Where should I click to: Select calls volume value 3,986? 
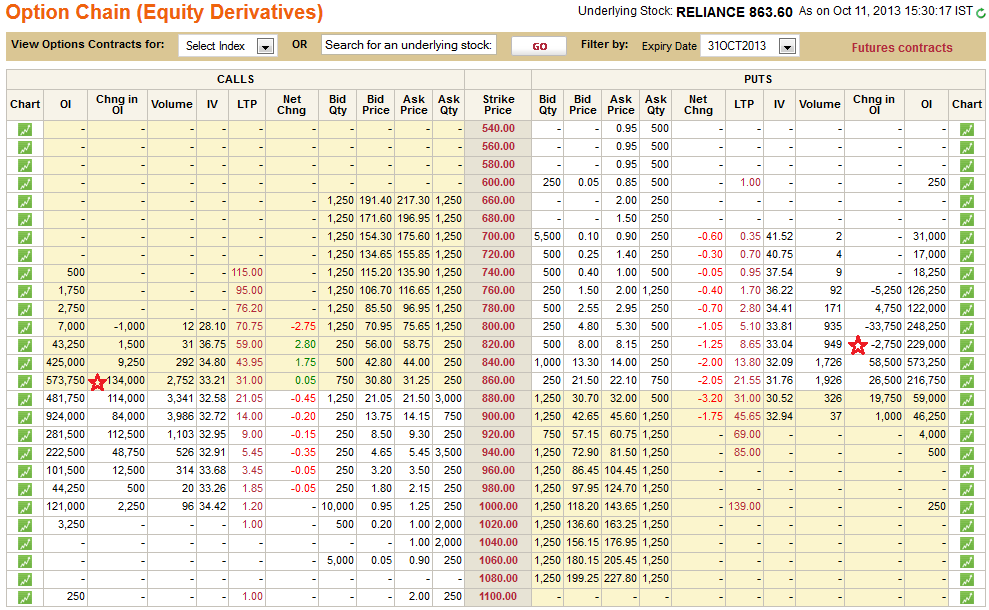(x=181, y=416)
